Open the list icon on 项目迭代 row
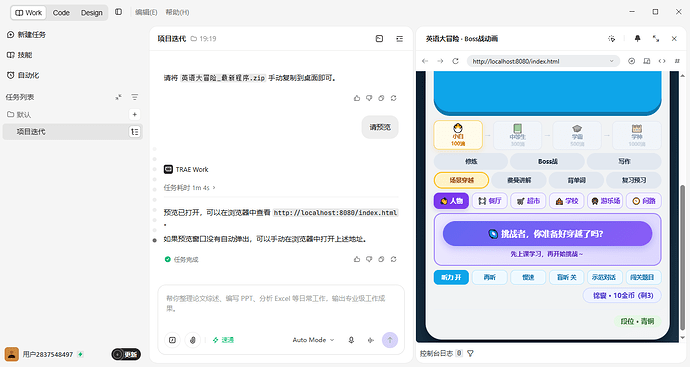The height and width of the screenshot is (367, 690). point(135,132)
